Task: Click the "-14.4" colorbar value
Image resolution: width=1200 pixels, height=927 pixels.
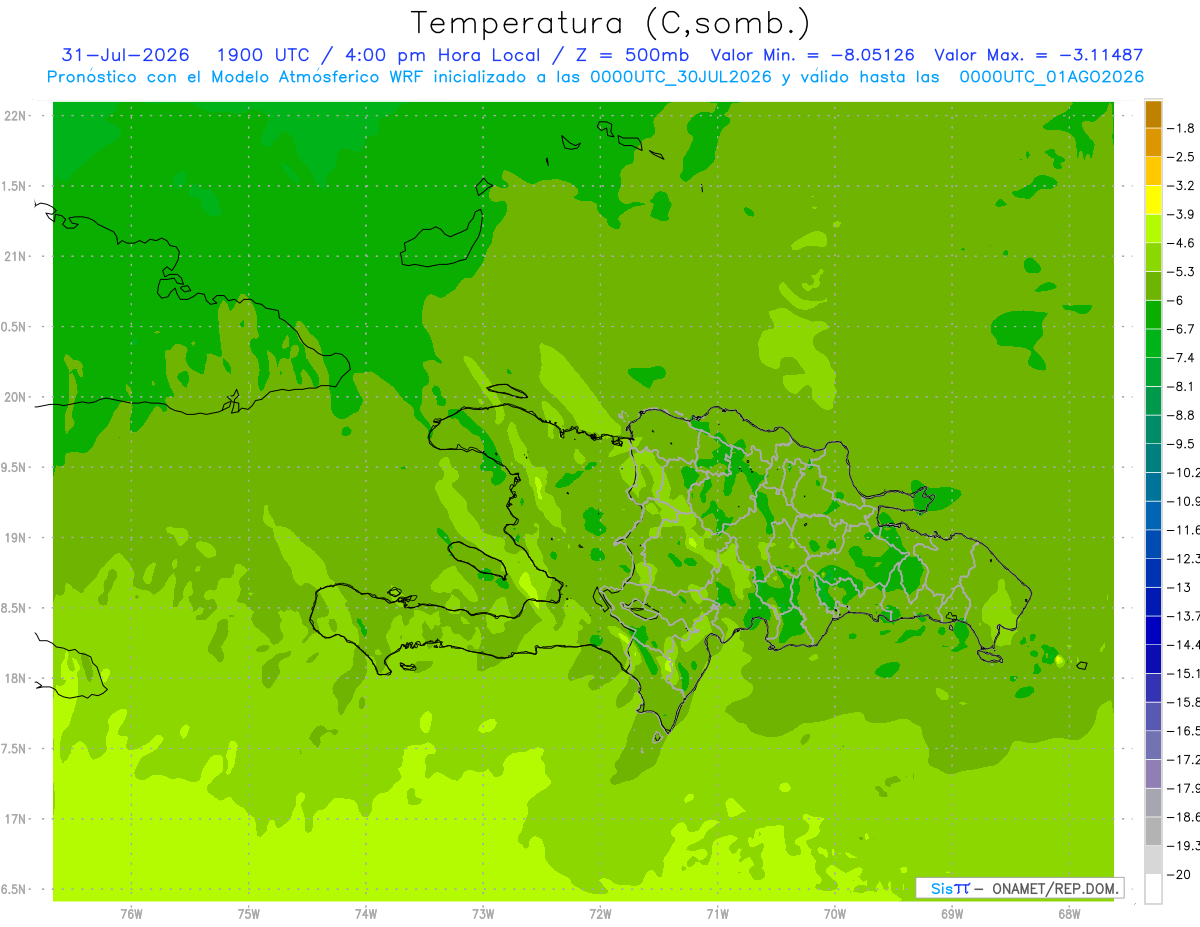Action: coord(1184,644)
